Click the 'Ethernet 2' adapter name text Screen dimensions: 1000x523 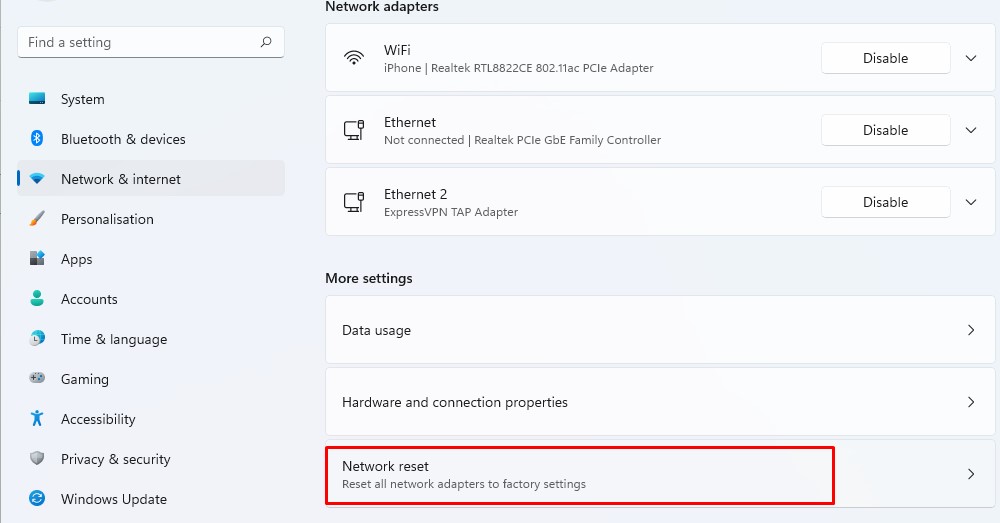pyautogui.click(x=415, y=194)
